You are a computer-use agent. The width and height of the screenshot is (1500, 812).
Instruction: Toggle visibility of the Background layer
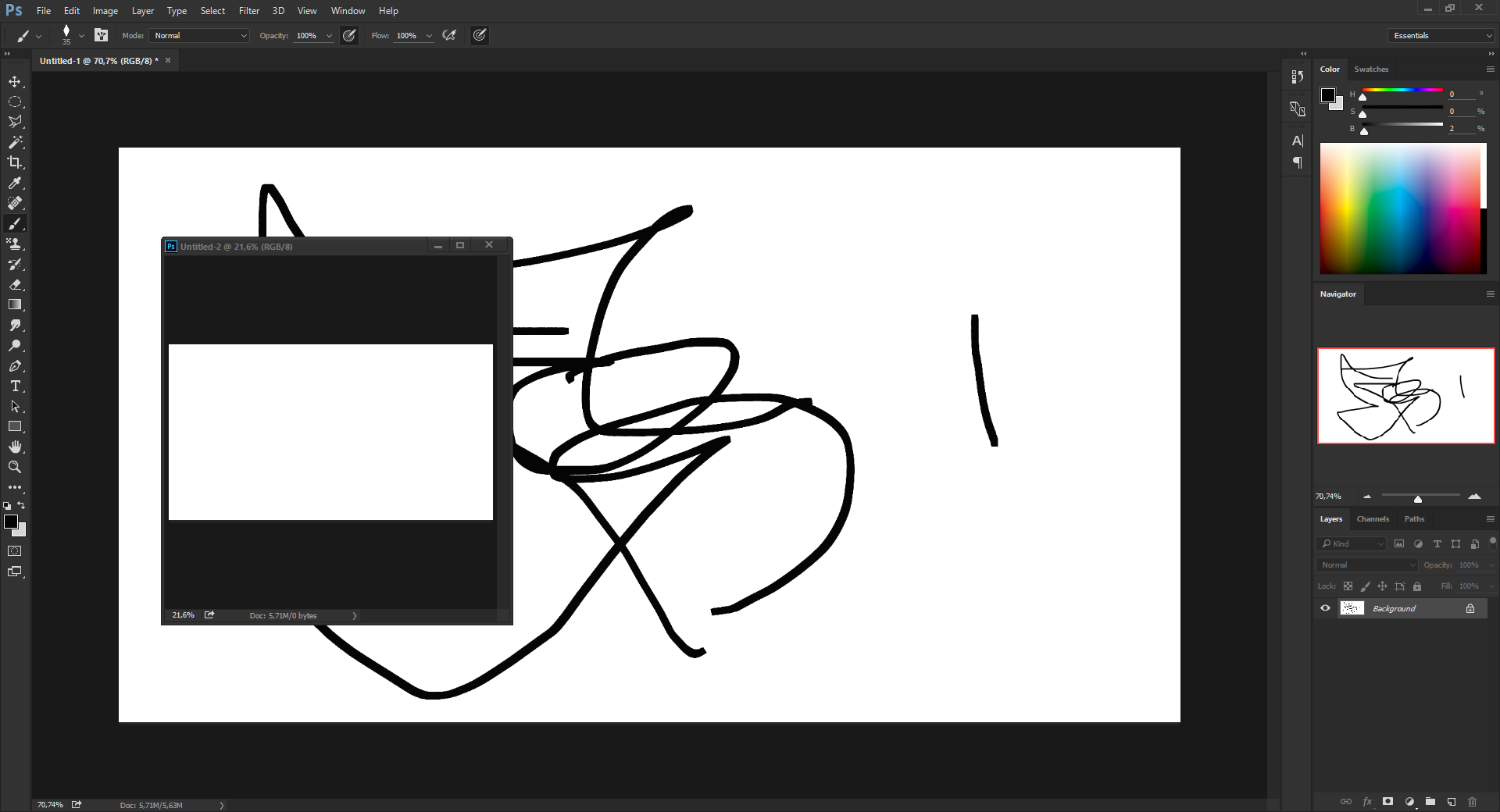click(x=1324, y=608)
